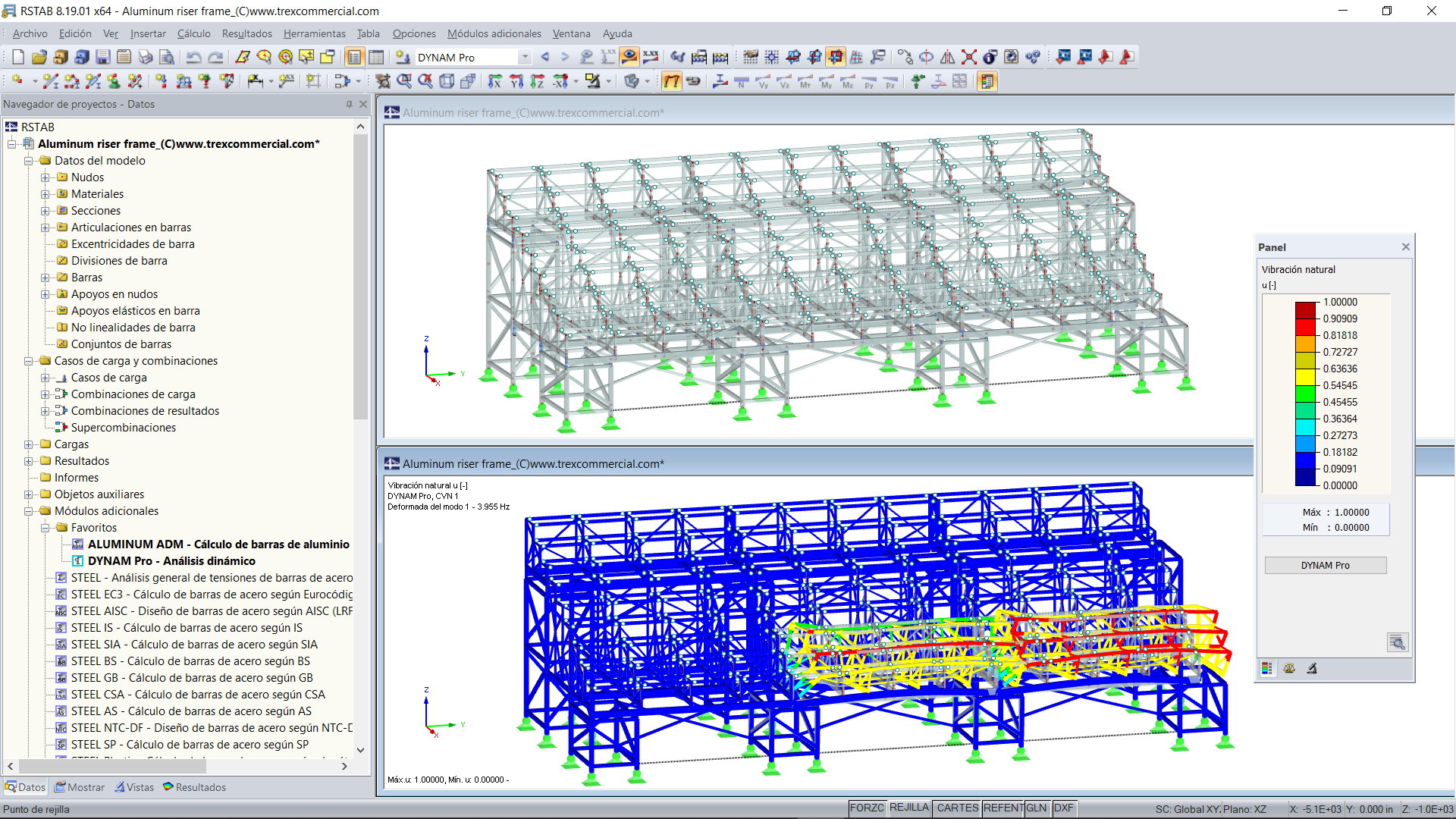This screenshot has height=819, width=1456.
Task: Toggle the REJILLA grid status button
Action: (x=908, y=808)
